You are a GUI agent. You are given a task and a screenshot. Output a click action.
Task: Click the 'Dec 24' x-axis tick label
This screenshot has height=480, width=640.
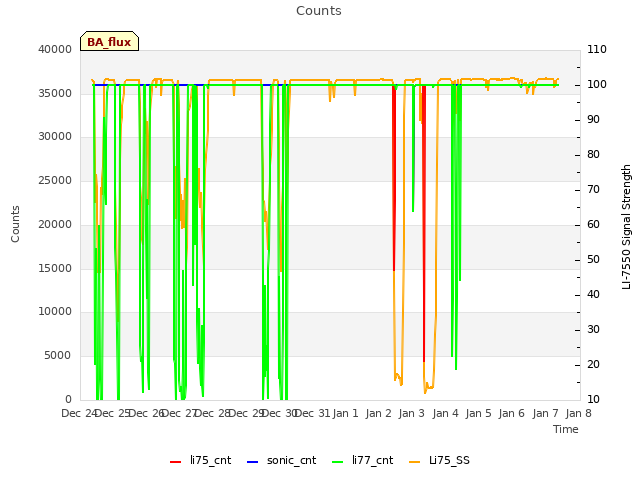tap(79, 413)
